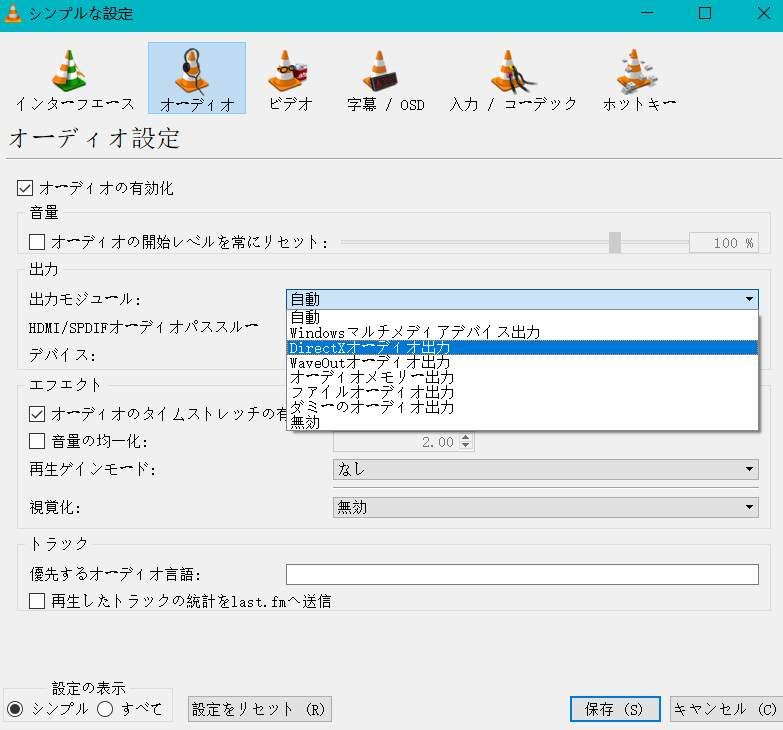Enable sending track stats to last.fm
The height and width of the screenshot is (730, 783).
(x=37, y=601)
